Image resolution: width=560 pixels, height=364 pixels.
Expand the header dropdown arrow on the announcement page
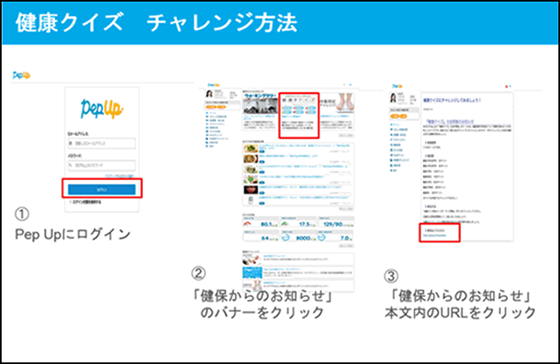point(510,86)
